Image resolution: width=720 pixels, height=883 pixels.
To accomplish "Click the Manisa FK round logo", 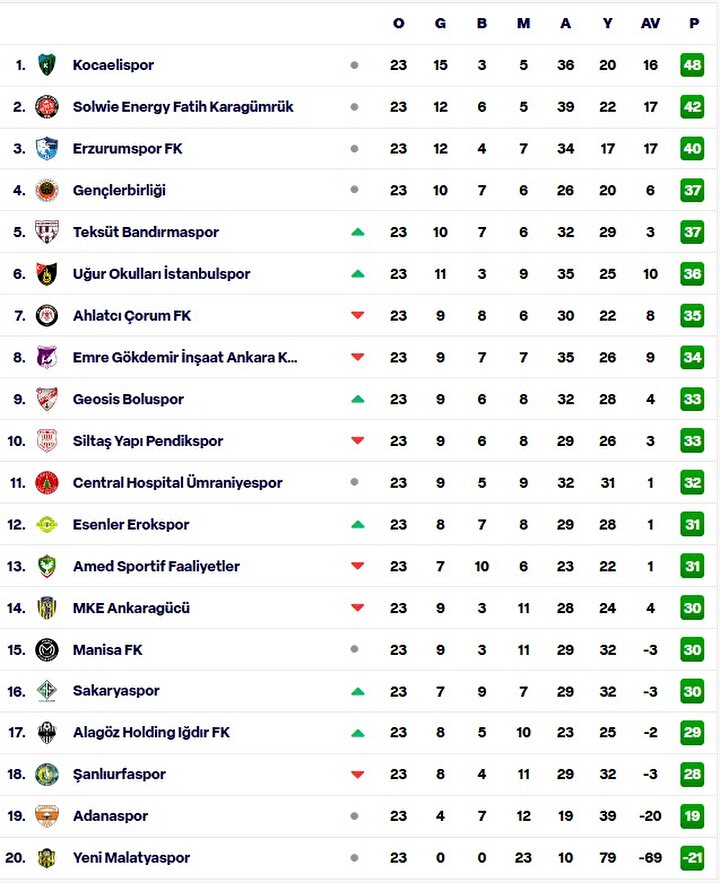I will click(47, 649).
